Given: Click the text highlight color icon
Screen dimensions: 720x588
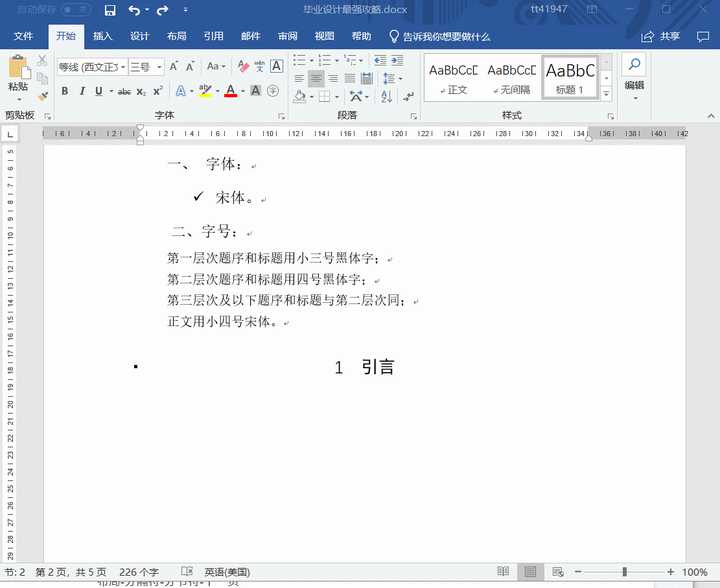Looking at the screenshot, I should (205, 90).
